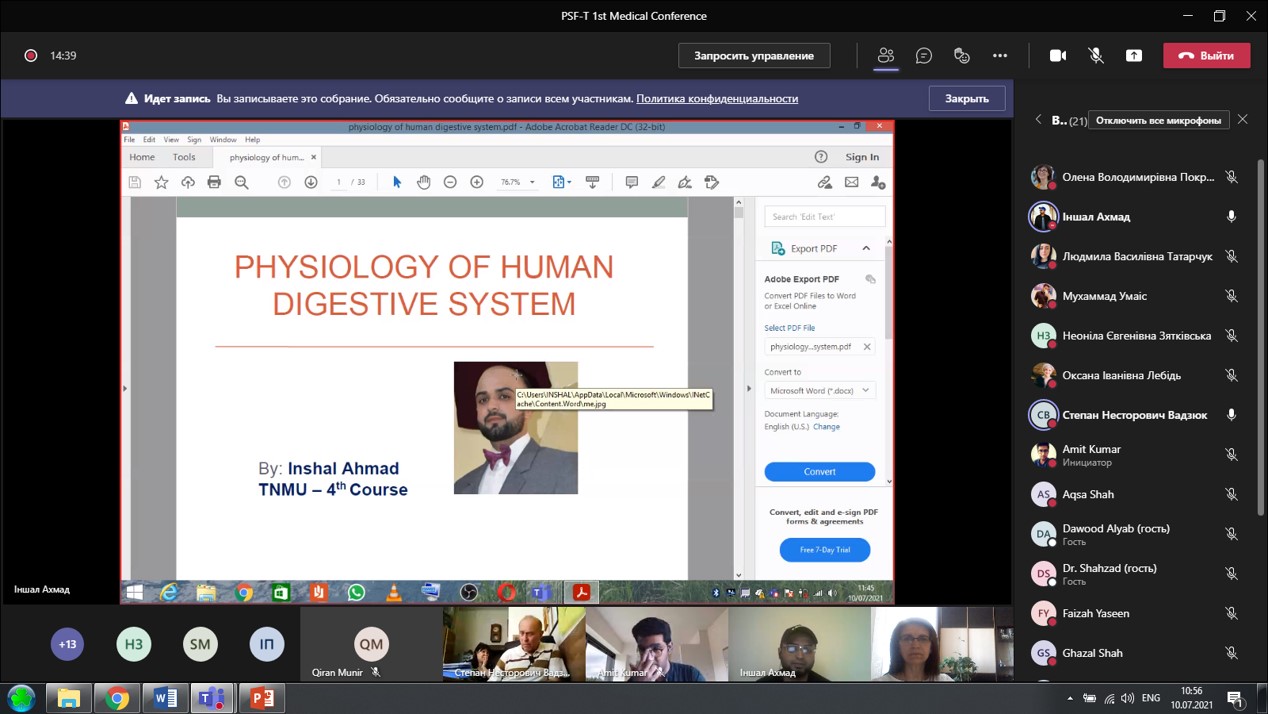Toggle the camera on or off
Viewport: 1268px width, 714px height.
pyautogui.click(x=1058, y=56)
